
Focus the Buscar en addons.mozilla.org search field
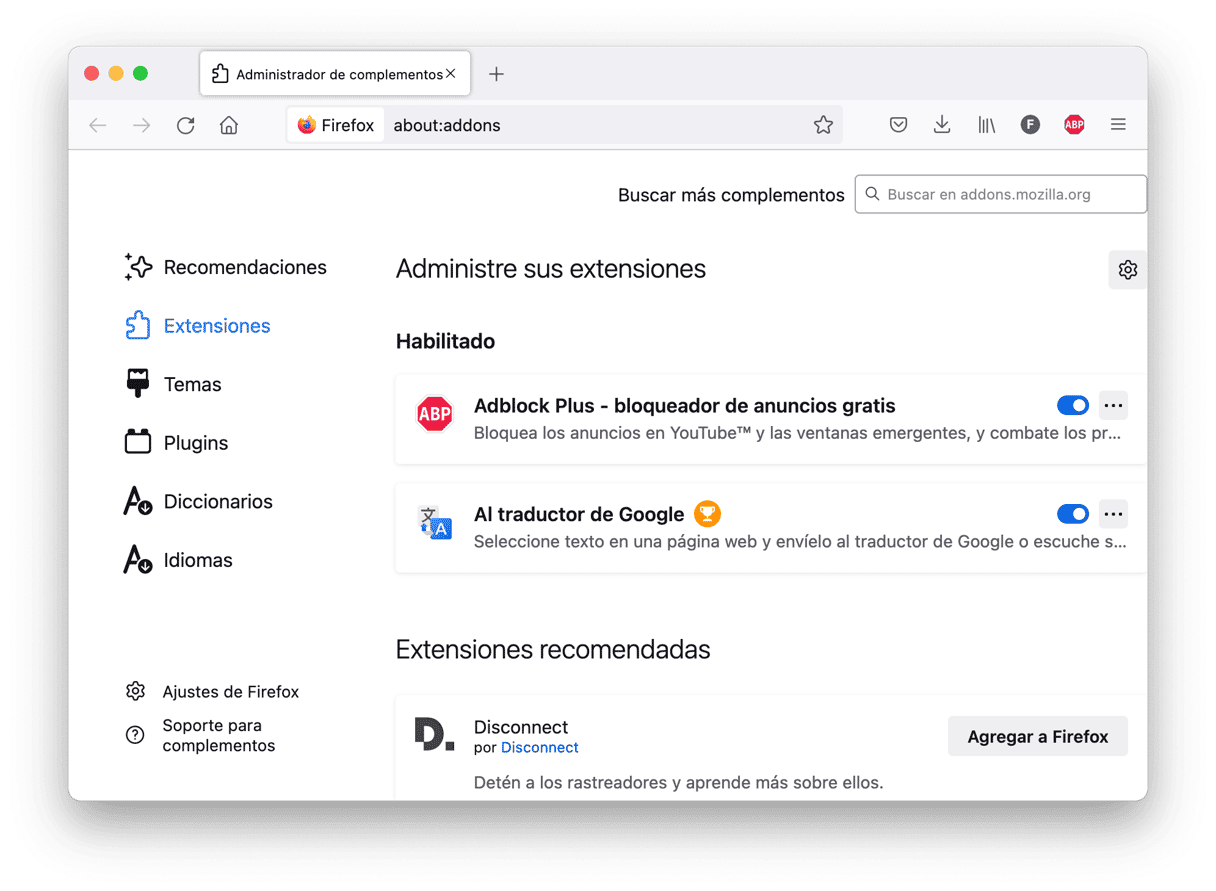point(1001,194)
